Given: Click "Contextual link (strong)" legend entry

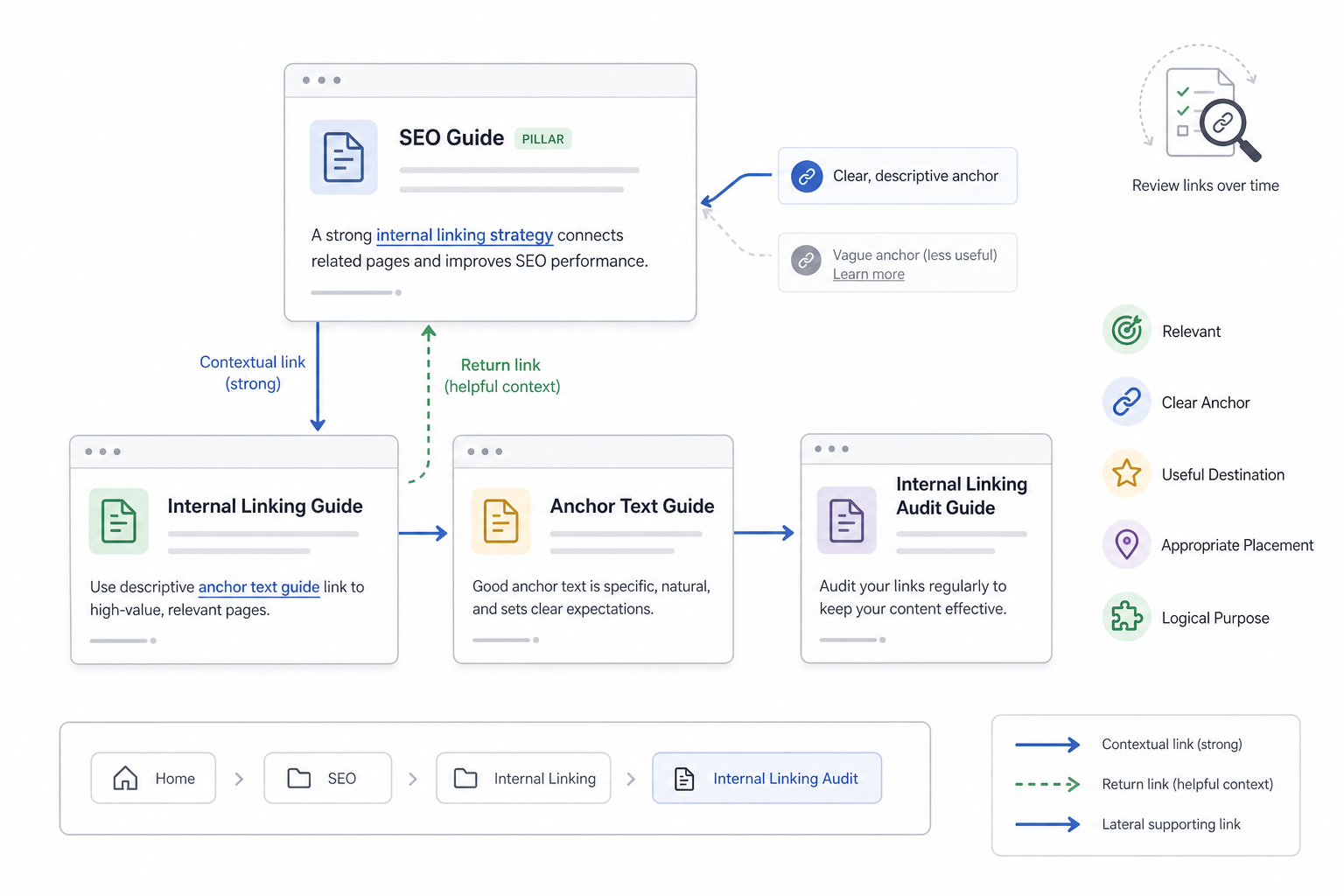Looking at the screenshot, I should (1130, 745).
